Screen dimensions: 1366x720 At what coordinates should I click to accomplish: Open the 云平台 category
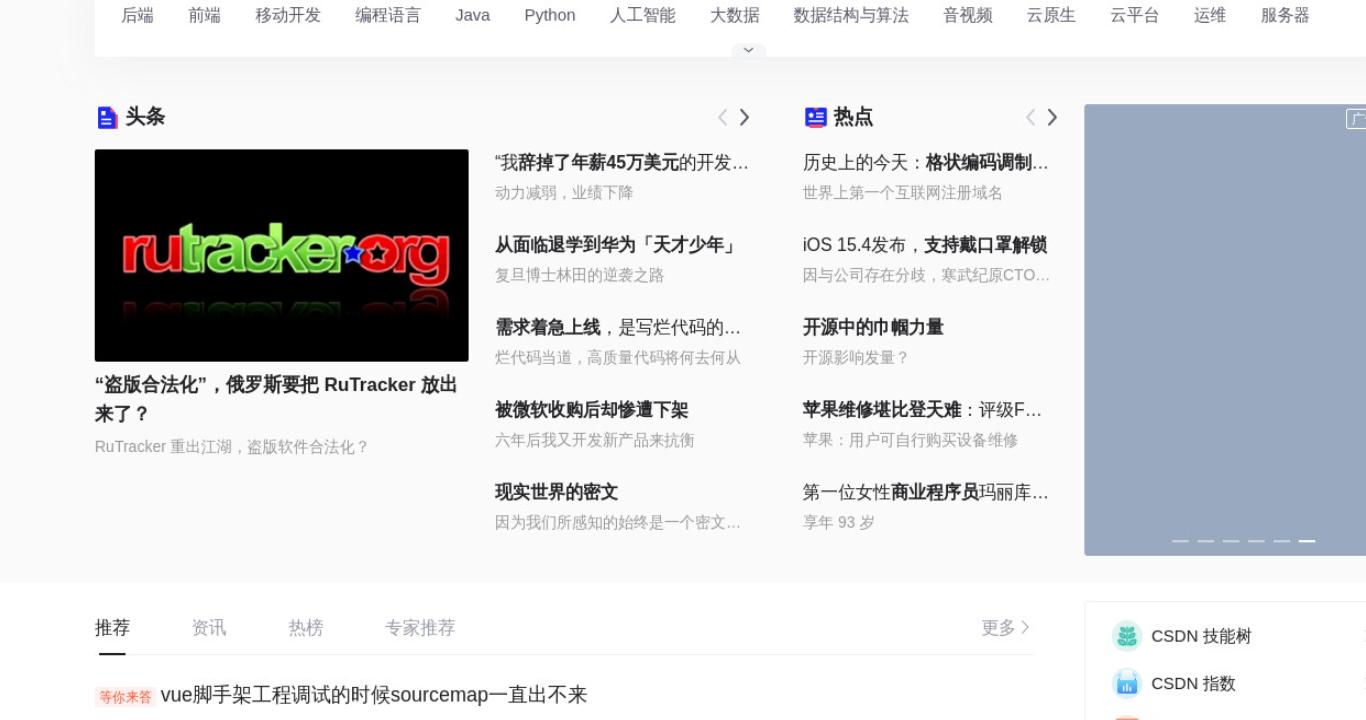point(1135,15)
